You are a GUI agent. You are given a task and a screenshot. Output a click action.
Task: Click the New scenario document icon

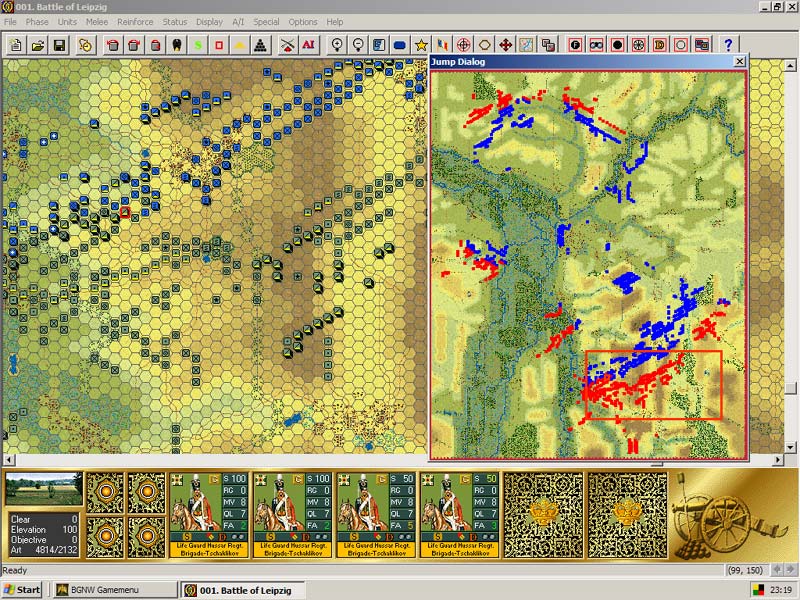tap(16, 45)
